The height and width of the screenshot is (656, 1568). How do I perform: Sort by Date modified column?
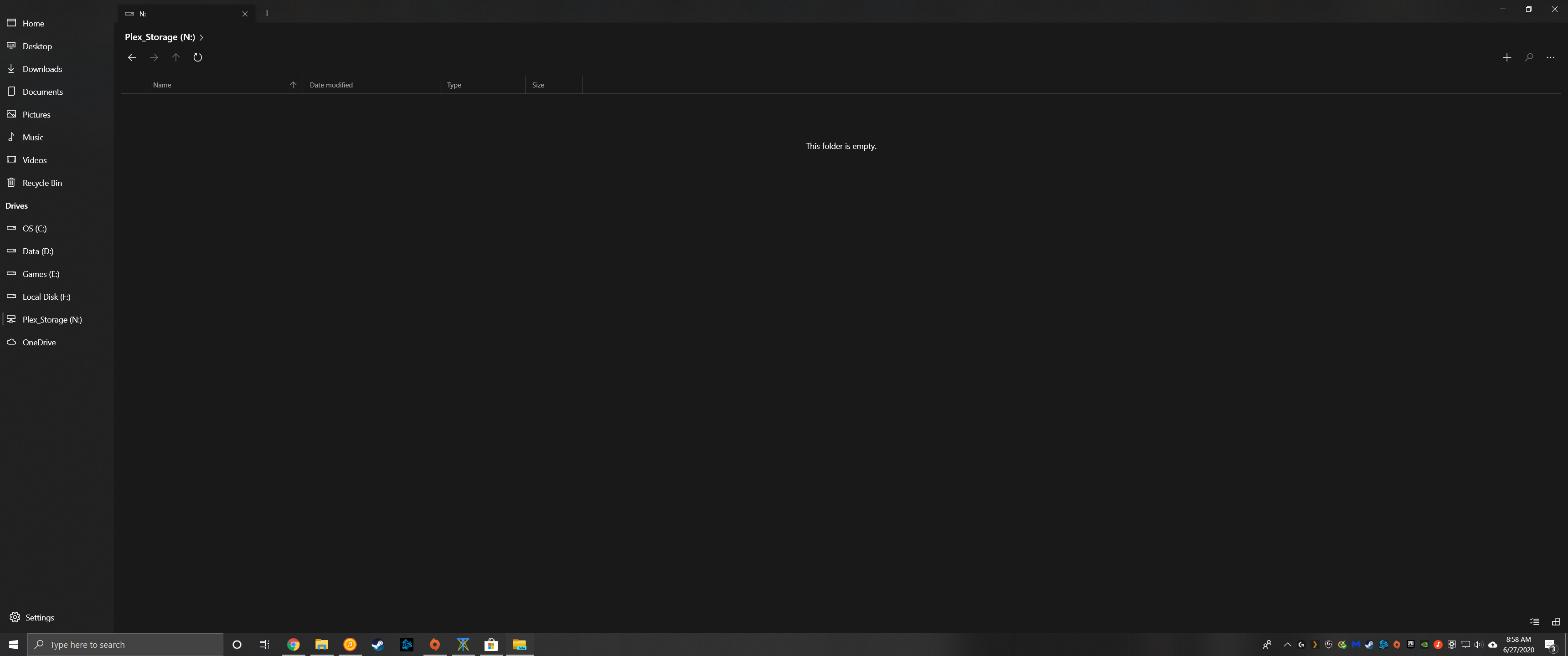click(371, 85)
